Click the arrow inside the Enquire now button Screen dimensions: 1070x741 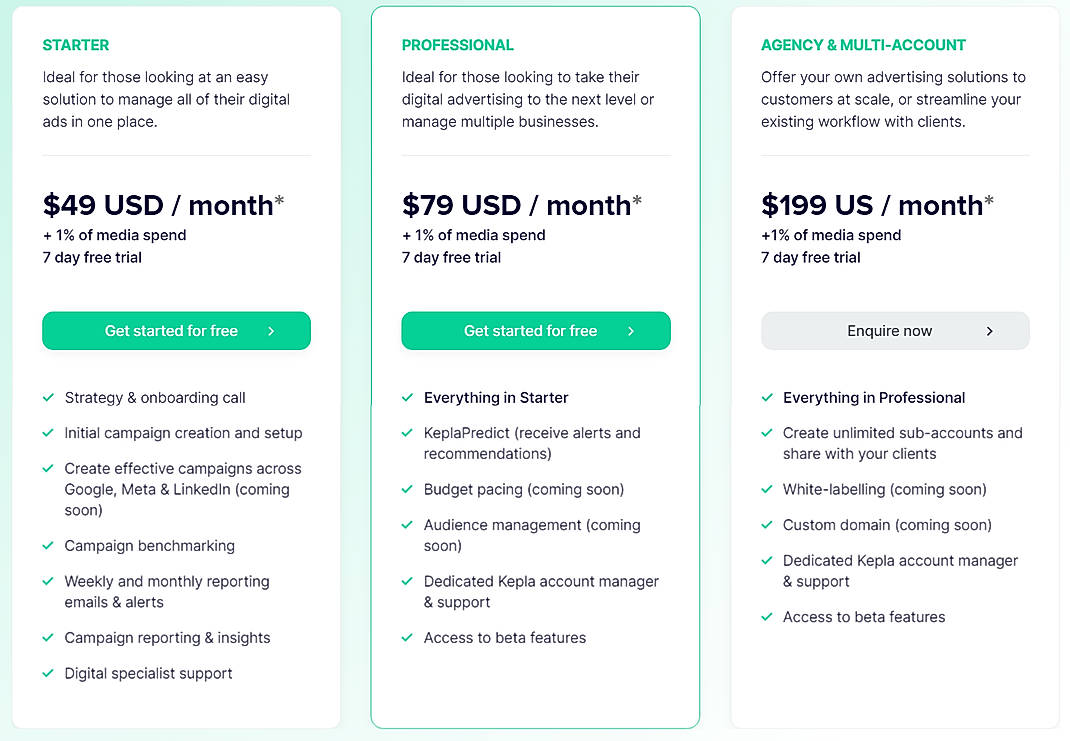tap(989, 330)
